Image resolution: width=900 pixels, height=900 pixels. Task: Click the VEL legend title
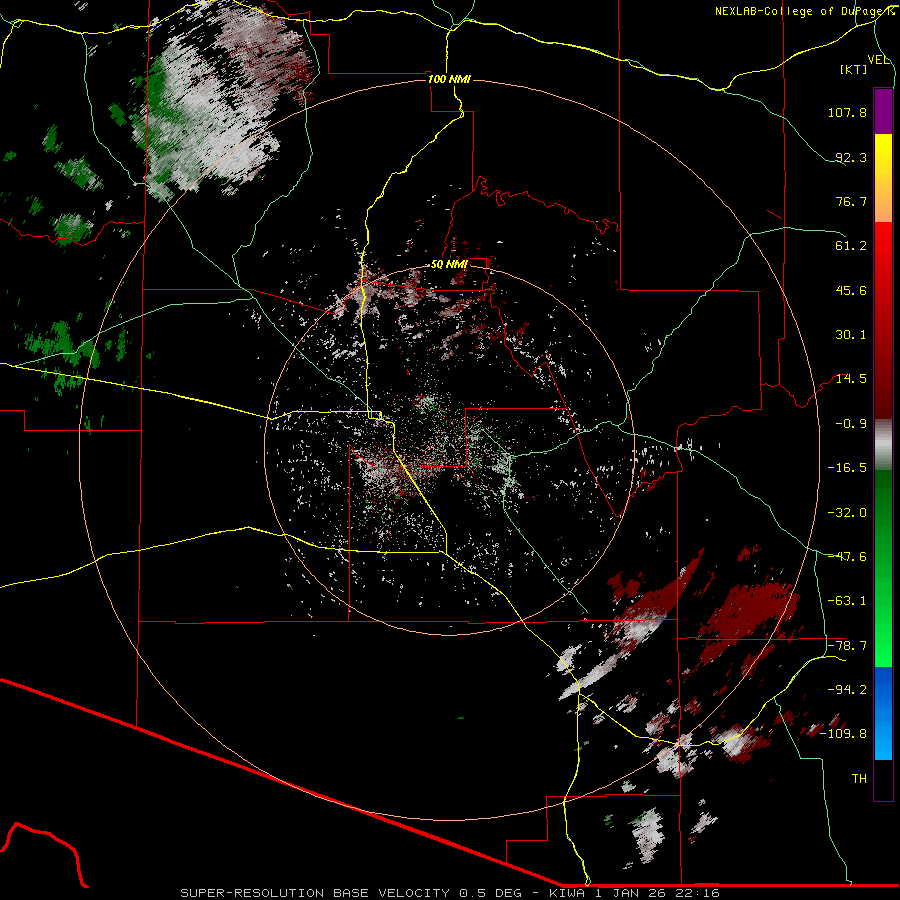pyautogui.click(x=878, y=60)
